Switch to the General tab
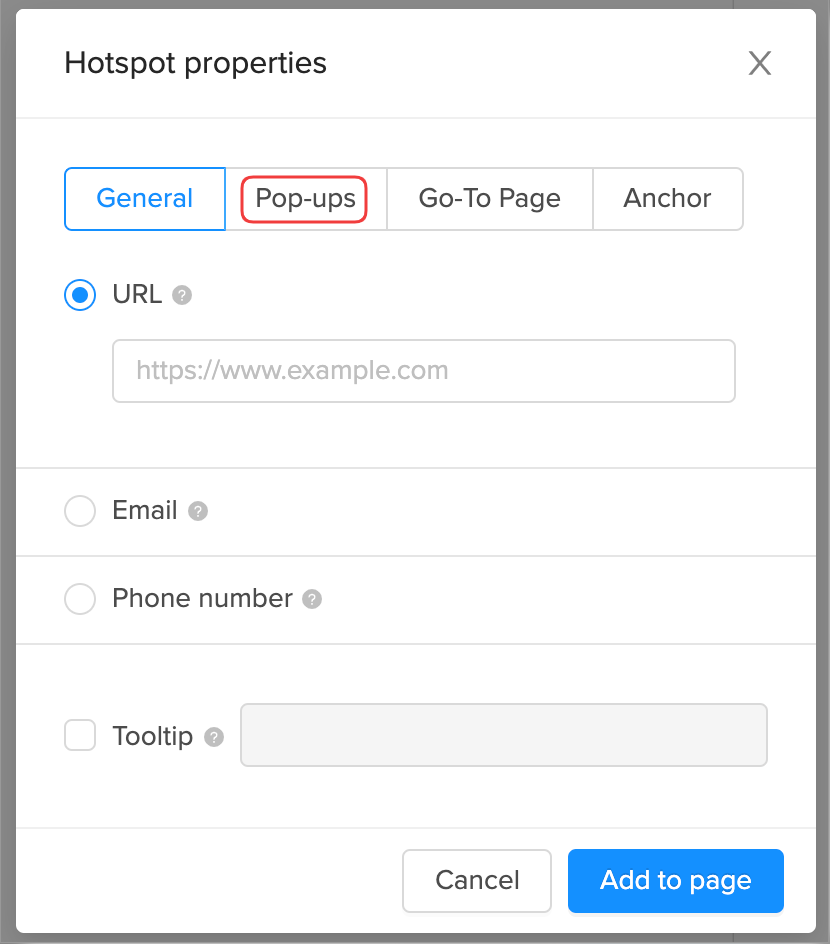 click(x=144, y=199)
